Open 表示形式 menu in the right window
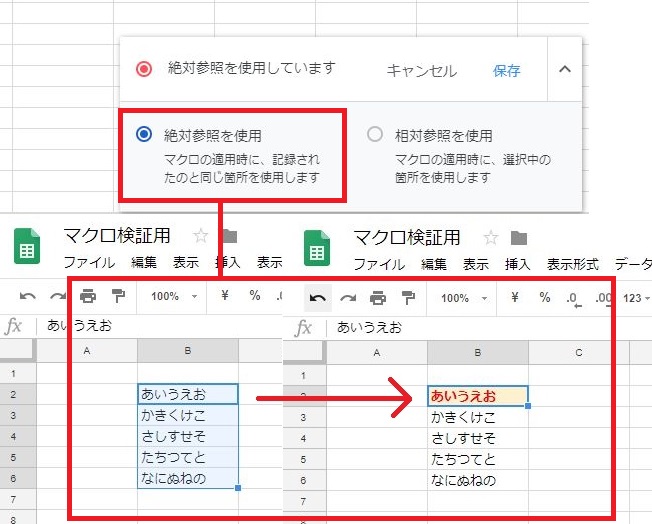The width and height of the screenshot is (652, 524). (x=573, y=264)
